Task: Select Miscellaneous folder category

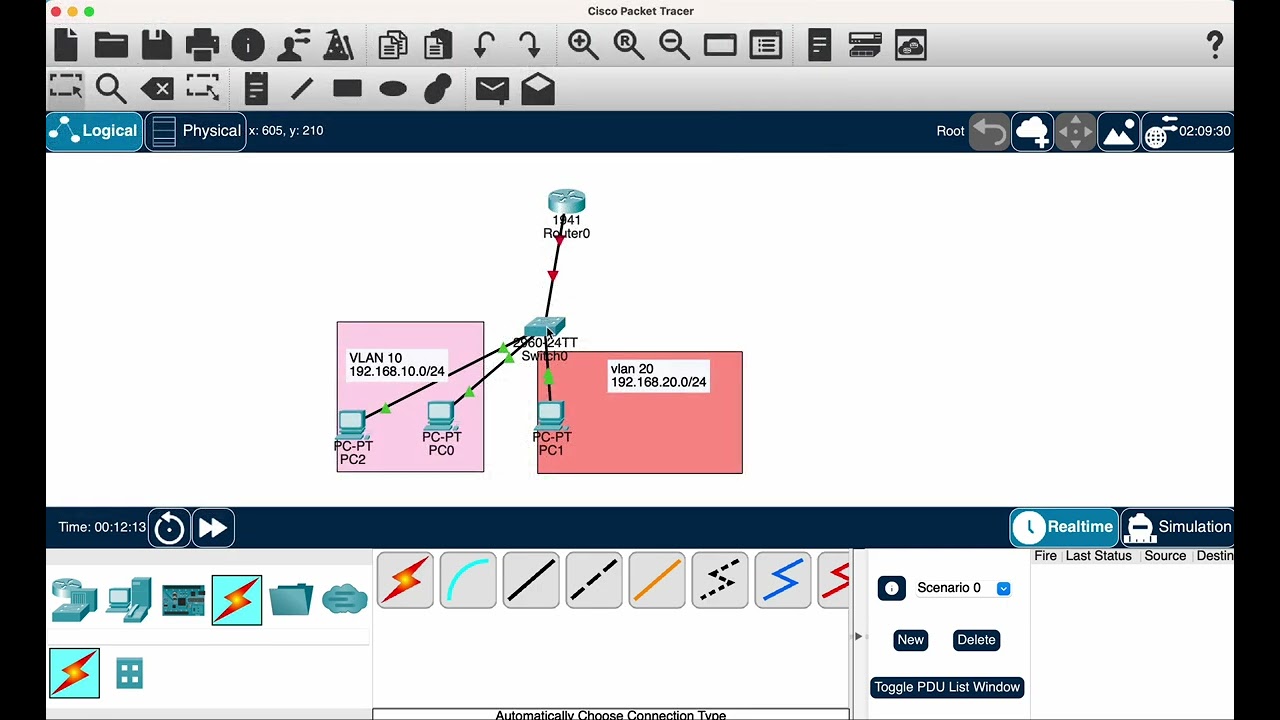Action: coord(291,600)
